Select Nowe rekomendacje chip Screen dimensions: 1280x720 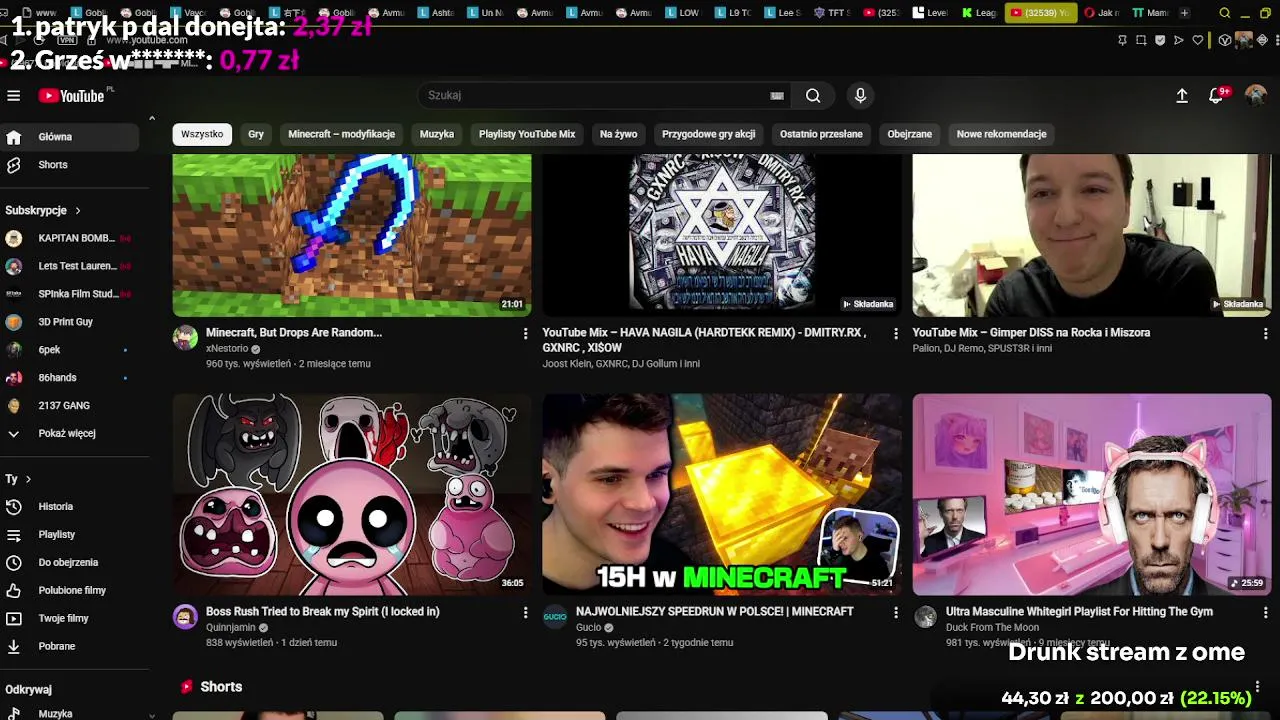coord(1001,134)
